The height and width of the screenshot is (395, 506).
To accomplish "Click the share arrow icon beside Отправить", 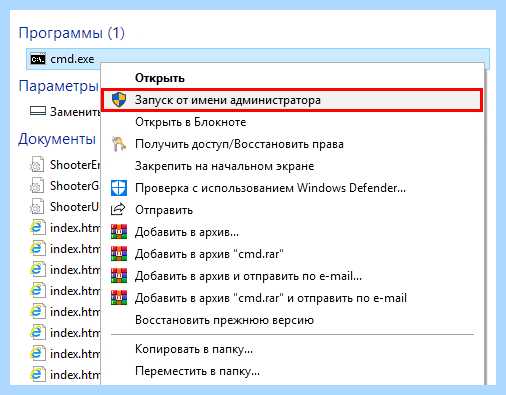I will click(x=118, y=209).
